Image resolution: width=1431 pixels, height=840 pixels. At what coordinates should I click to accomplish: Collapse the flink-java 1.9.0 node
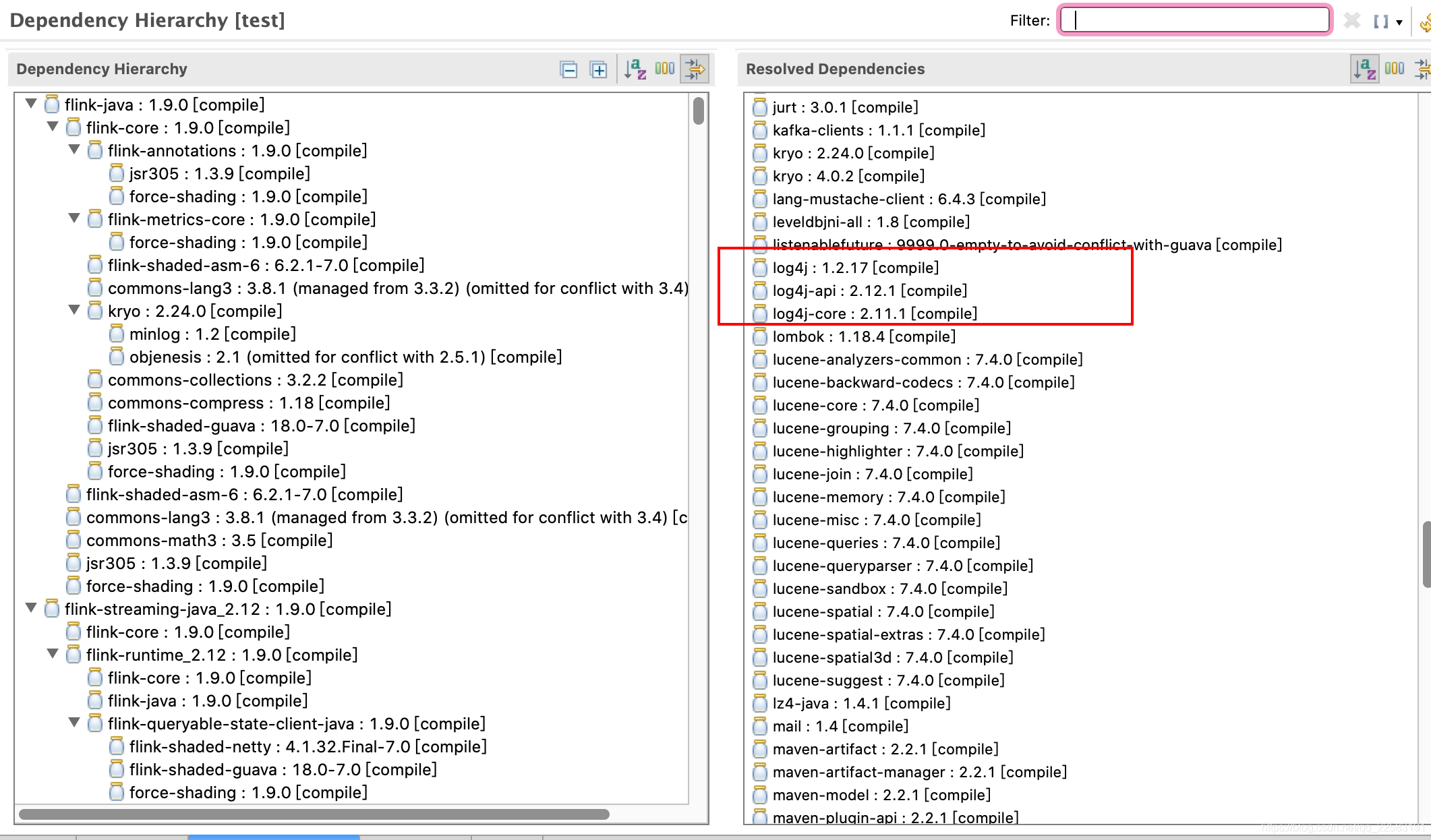pos(31,104)
